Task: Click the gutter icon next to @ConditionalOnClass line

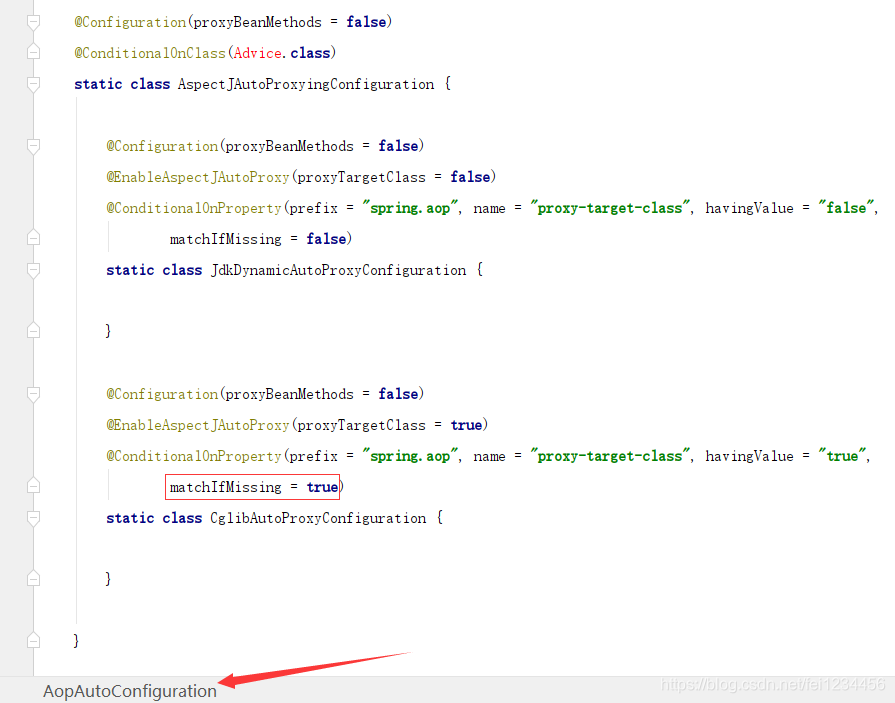Action: pyautogui.click(x=33, y=52)
